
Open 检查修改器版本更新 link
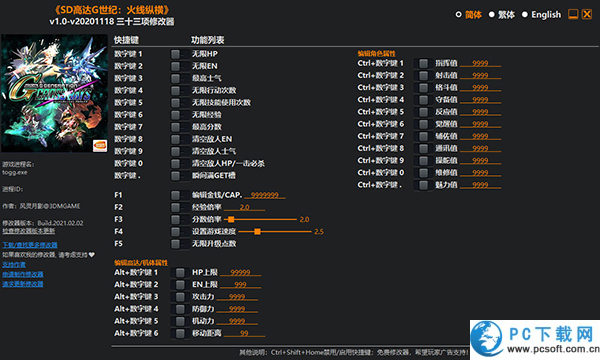click(29, 231)
